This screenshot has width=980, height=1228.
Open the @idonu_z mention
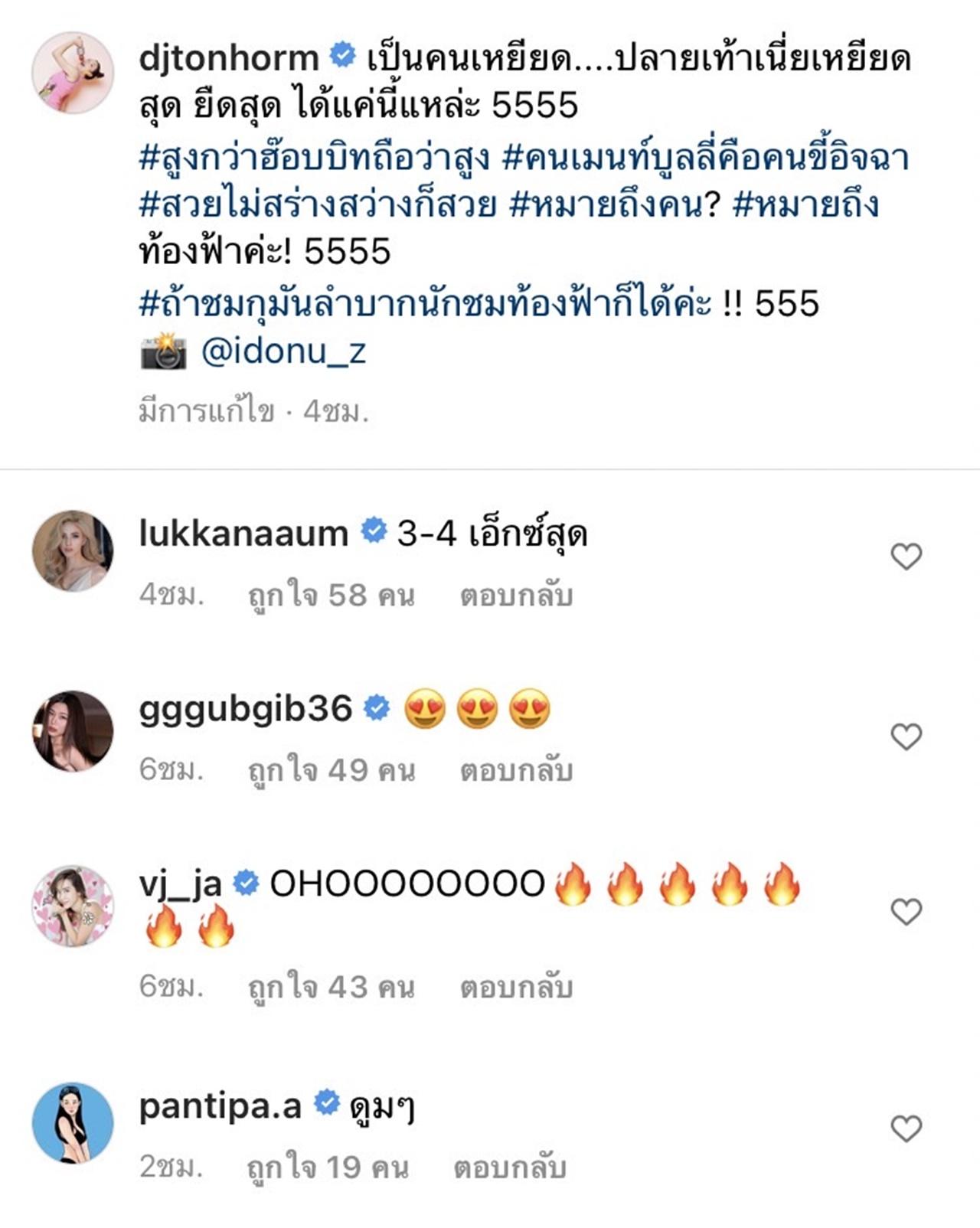pos(283,351)
